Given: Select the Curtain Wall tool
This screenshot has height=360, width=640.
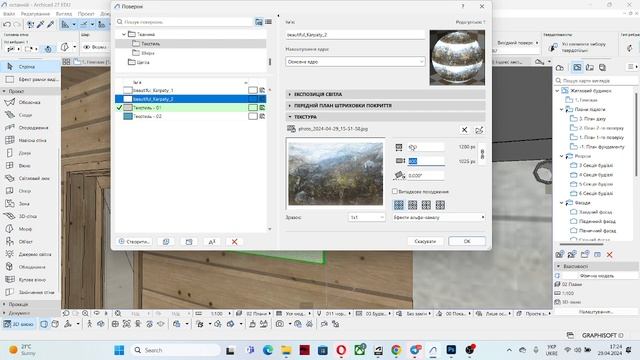Looking at the screenshot, I should 30,140.
